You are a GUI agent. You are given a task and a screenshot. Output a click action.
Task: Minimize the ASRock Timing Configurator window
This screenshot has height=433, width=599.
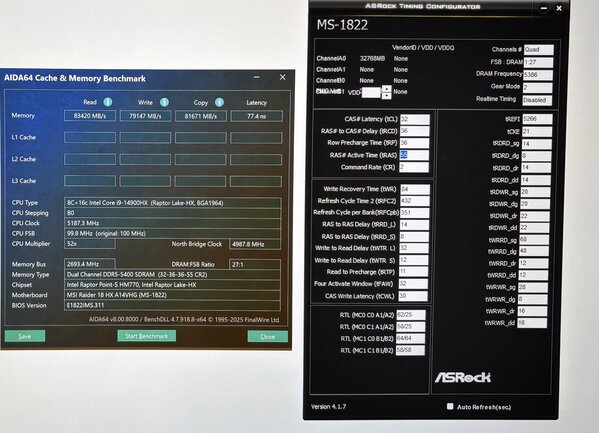click(x=544, y=8)
